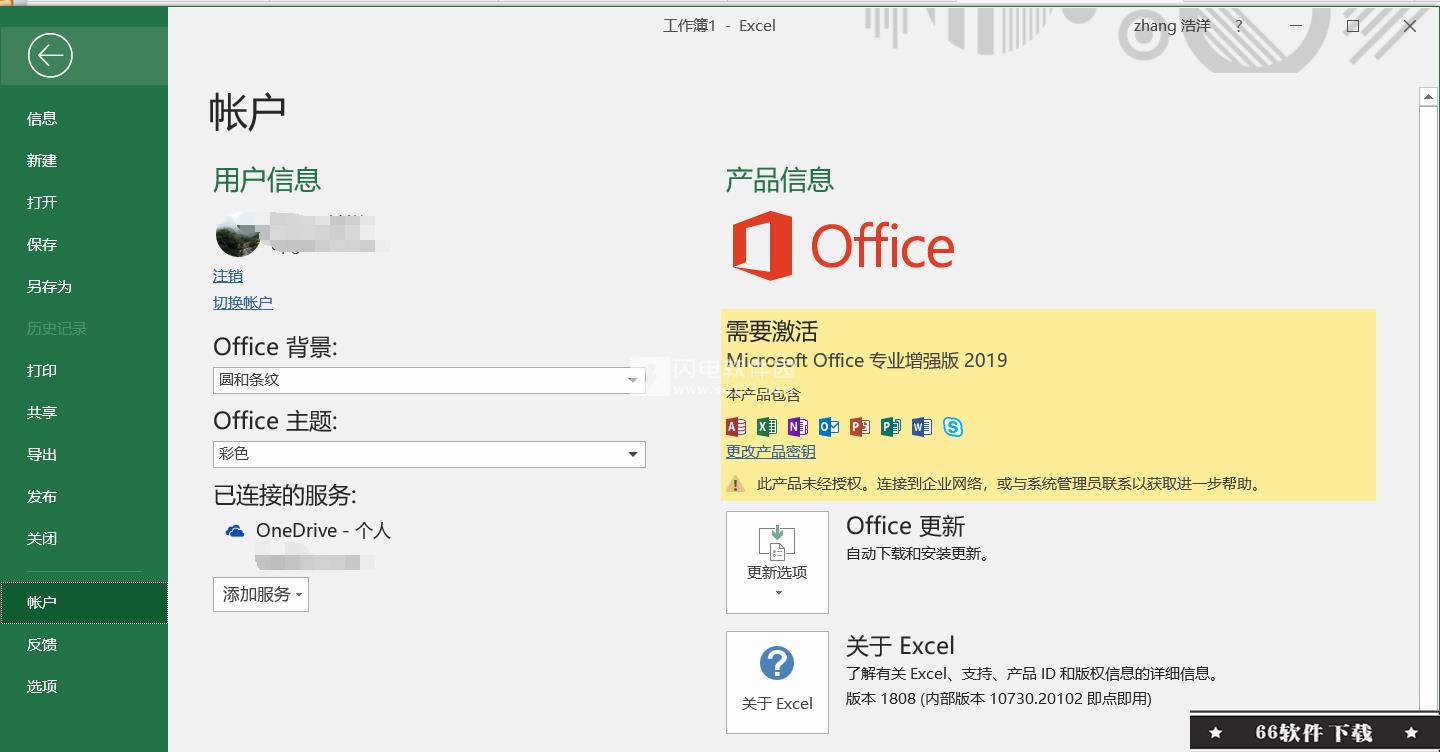The image size is (1440, 752).
Task: Click the 切换帐户 link
Action: [243, 303]
